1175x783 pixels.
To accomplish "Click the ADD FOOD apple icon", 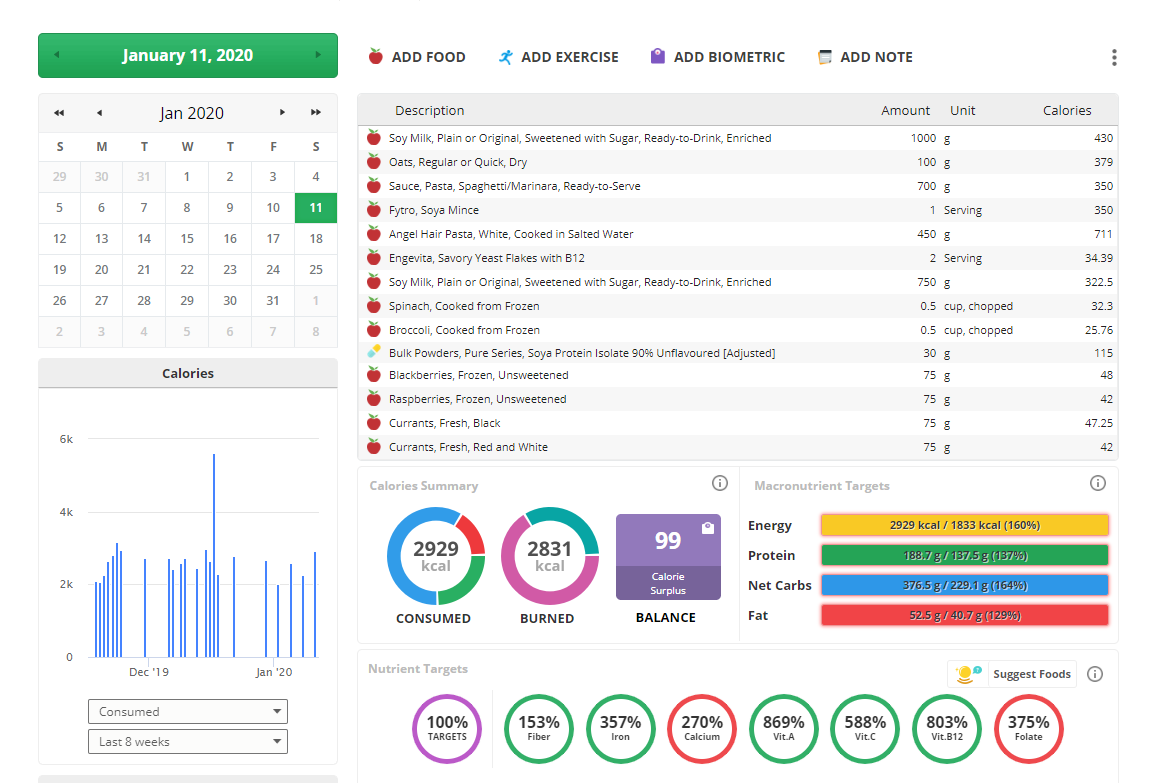I will (376, 57).
